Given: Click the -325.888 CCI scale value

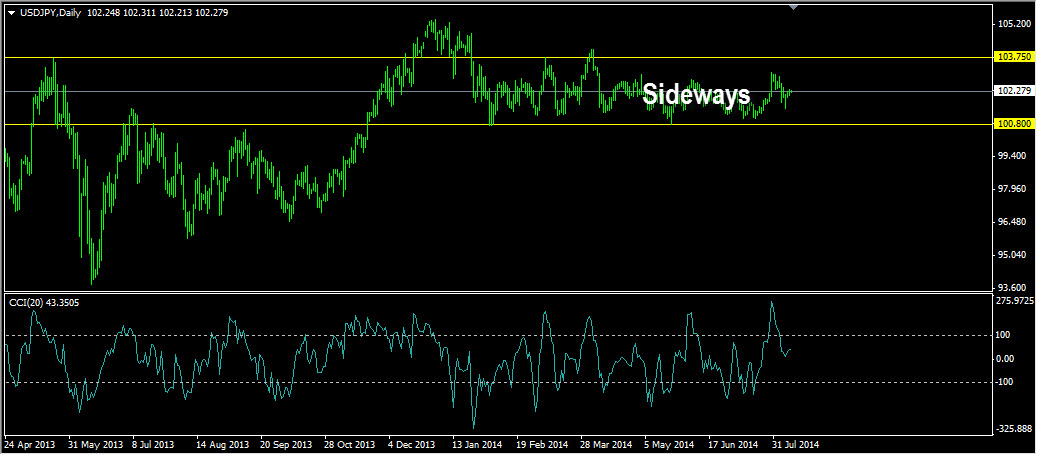Looking at the screenshot, I should point(1015,429).
